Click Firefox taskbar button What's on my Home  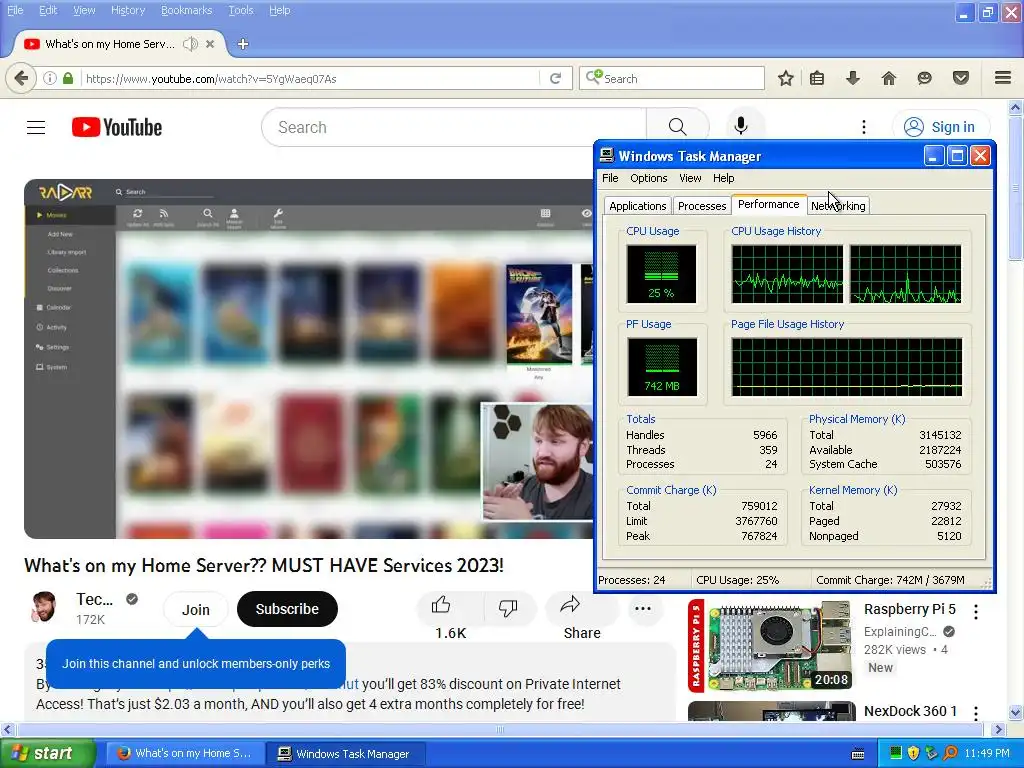tap(185, 754)
